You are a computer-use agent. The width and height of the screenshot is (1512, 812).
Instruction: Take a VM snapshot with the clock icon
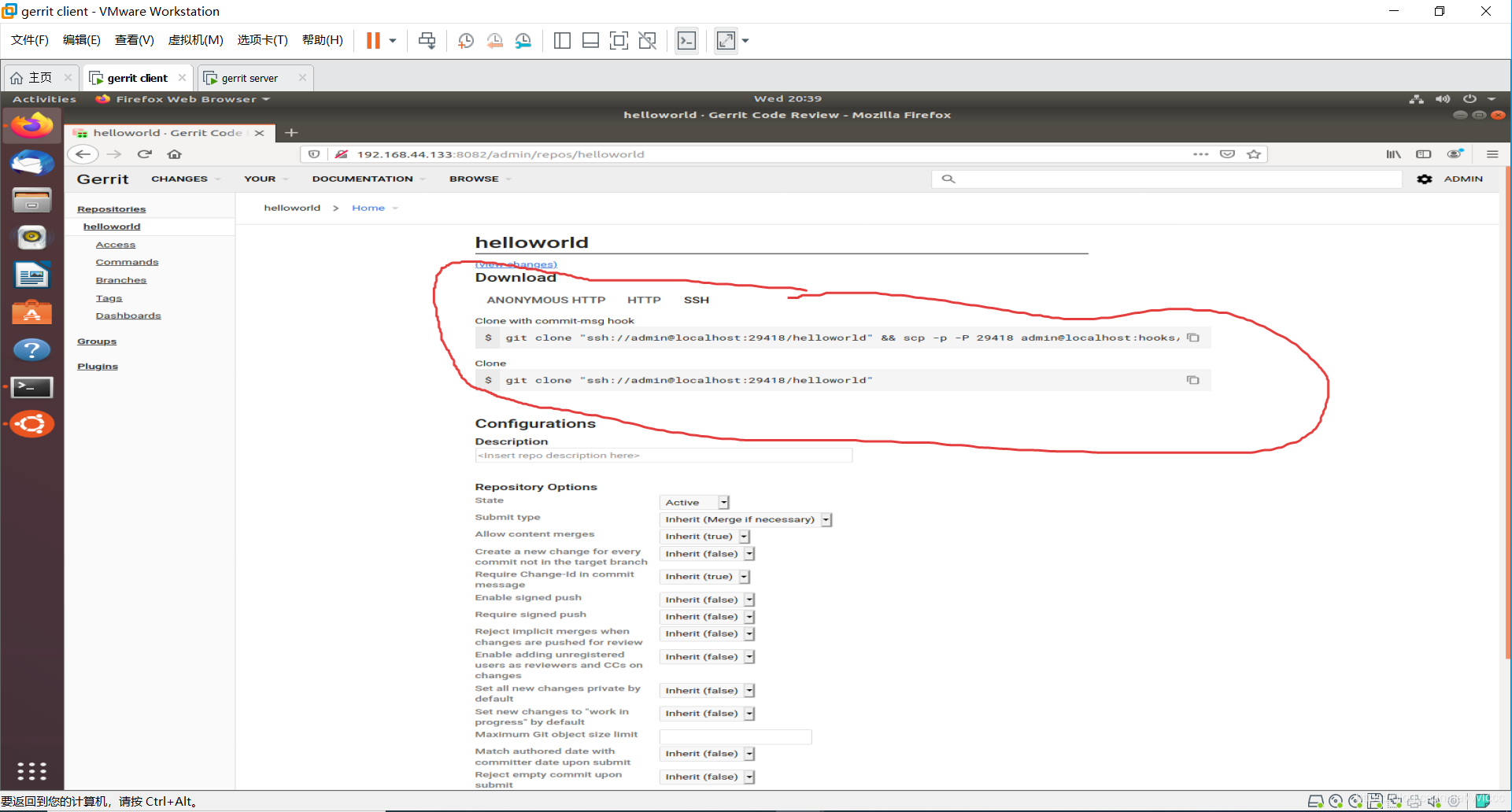pyautogui.click(x=465, y=41)
